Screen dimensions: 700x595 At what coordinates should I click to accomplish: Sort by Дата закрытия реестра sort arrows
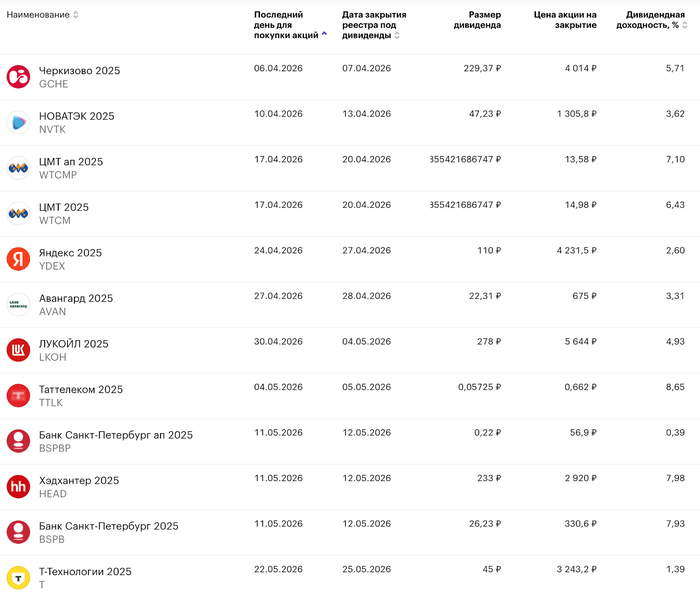coord(397,35)
